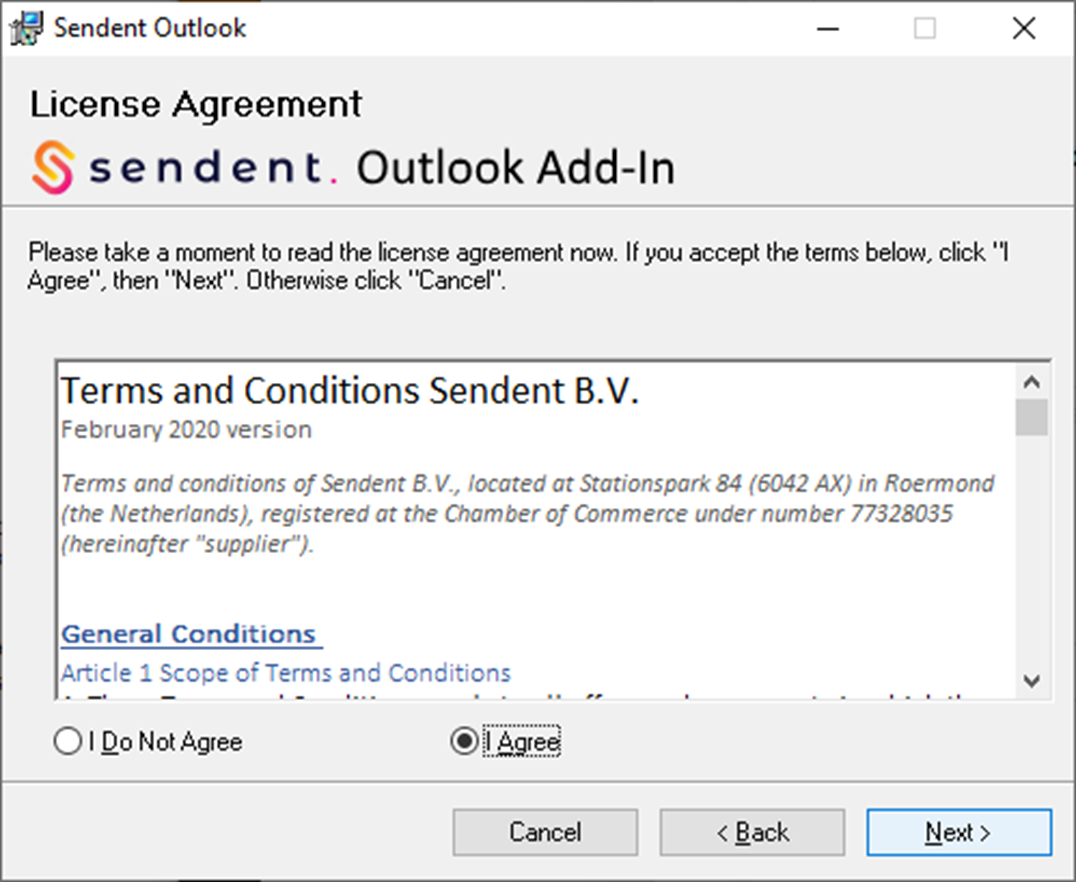Minimize the Sendent Outlook installer window
Image resolution: width=1076 pixels, height=882 pixels.
(828, 29)
